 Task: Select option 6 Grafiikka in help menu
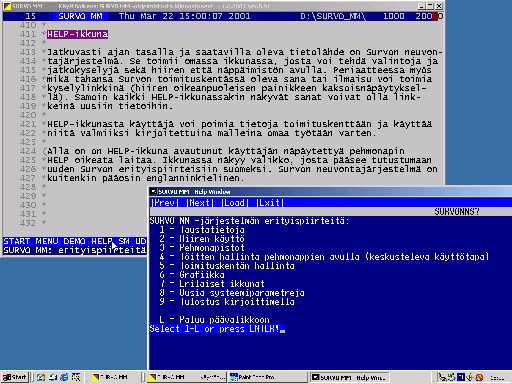pyautogui.click(x=192, y=275)
